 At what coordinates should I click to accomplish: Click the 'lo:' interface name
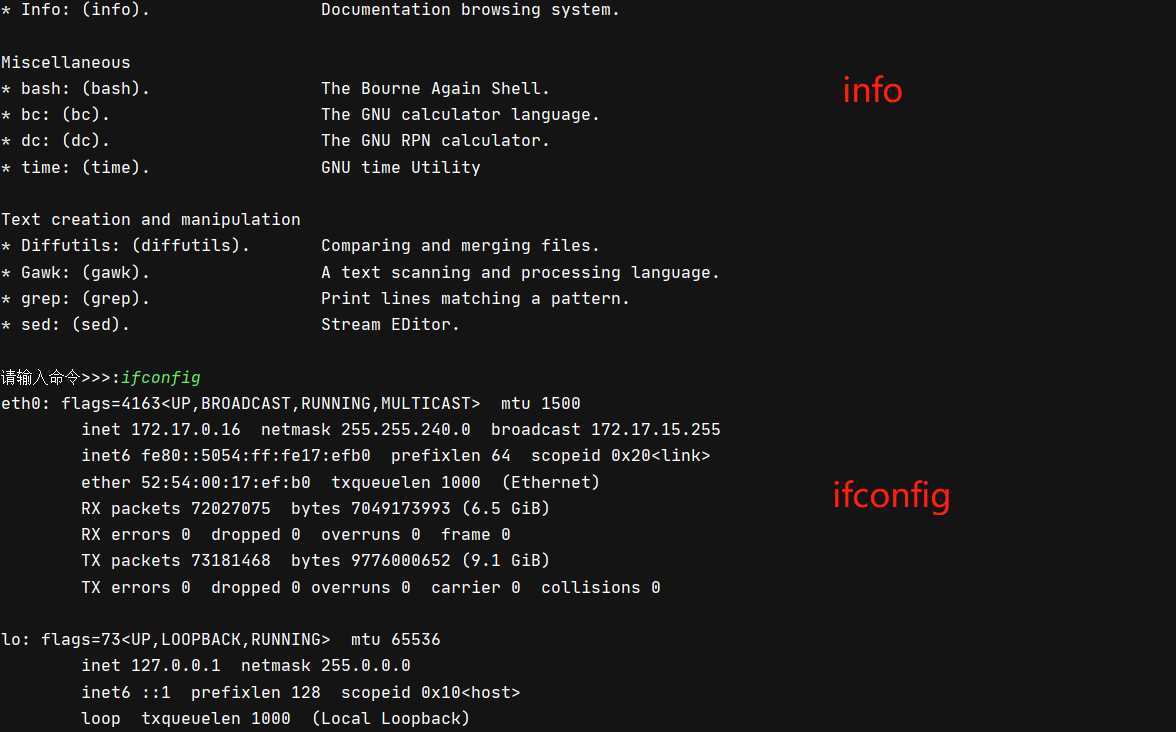(15, 640)
